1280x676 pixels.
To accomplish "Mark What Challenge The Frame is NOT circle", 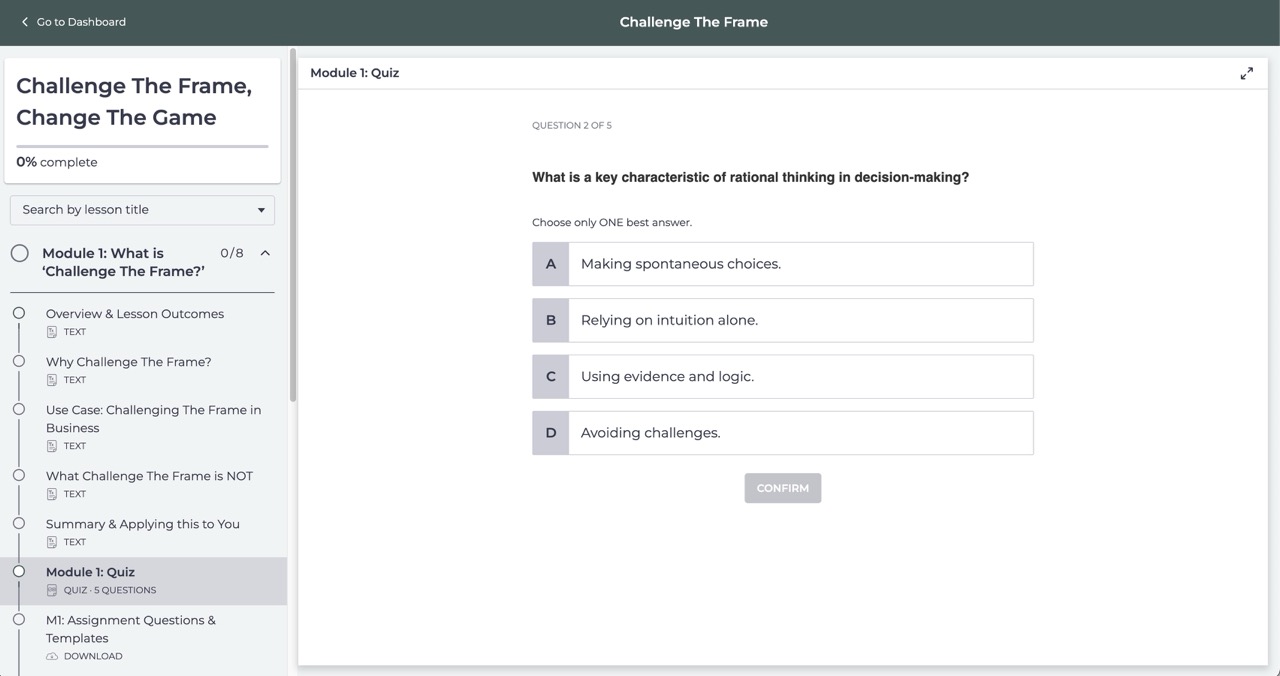I will tap(19, 475).
